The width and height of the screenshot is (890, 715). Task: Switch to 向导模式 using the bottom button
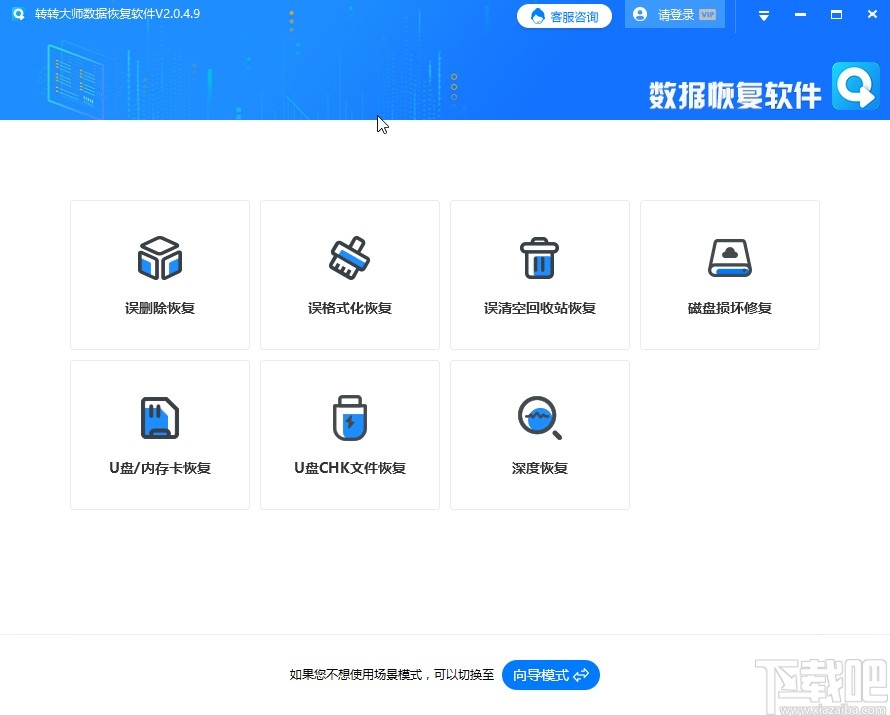[x=550, y=675]
